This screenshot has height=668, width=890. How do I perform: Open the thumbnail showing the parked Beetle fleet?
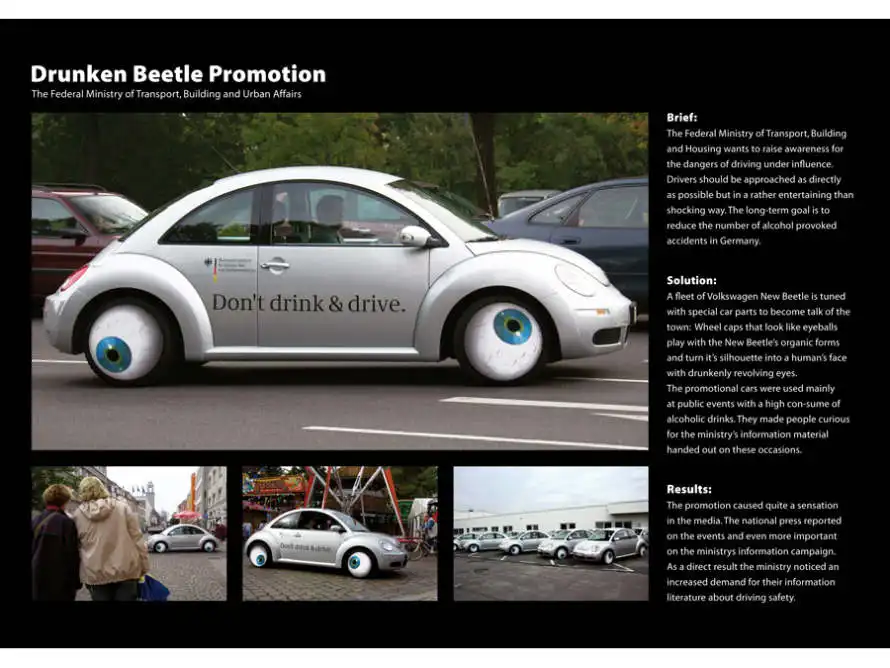click(x=550, y=533)
